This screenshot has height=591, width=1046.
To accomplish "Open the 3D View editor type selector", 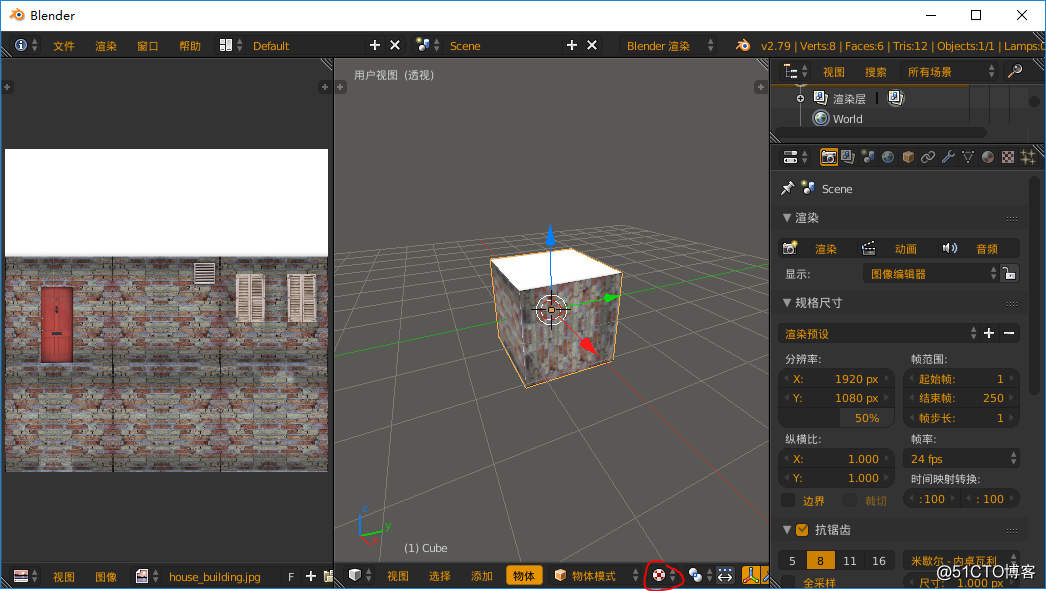I will (360, 576).
